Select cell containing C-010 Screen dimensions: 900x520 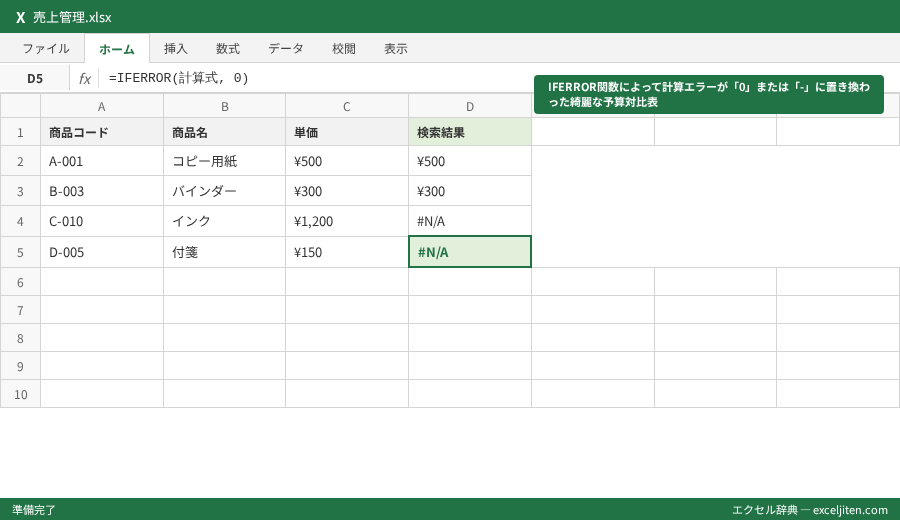pos(102,221)
